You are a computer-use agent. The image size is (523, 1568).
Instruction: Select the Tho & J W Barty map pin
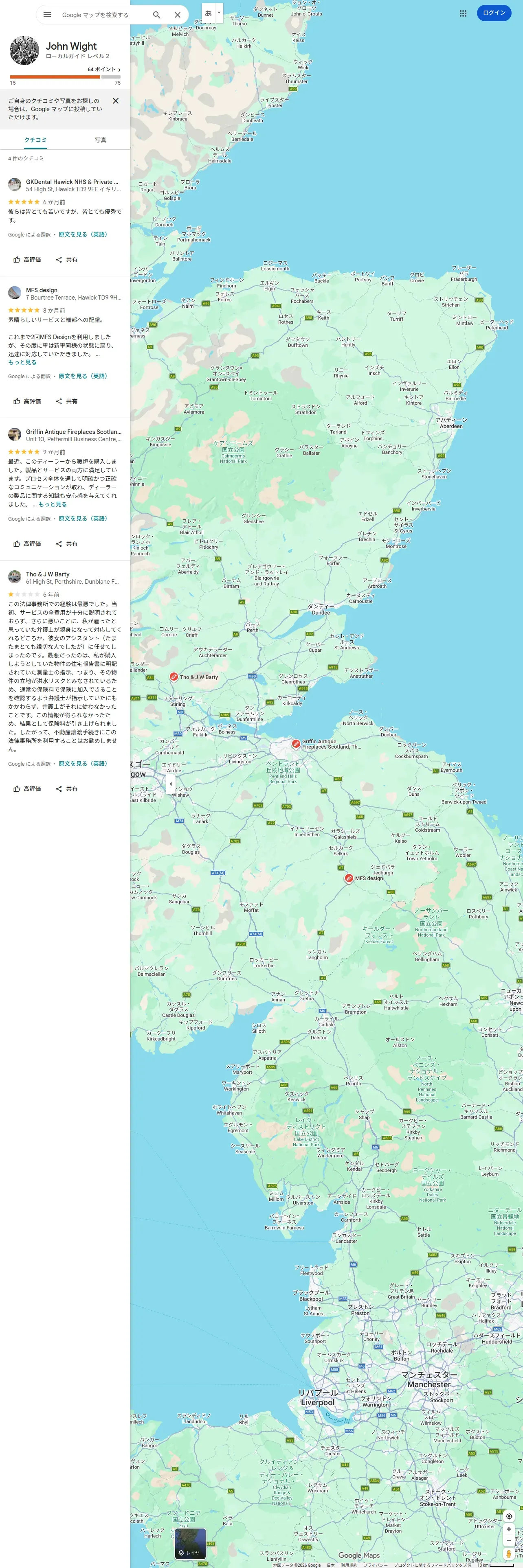coord(174,676)
